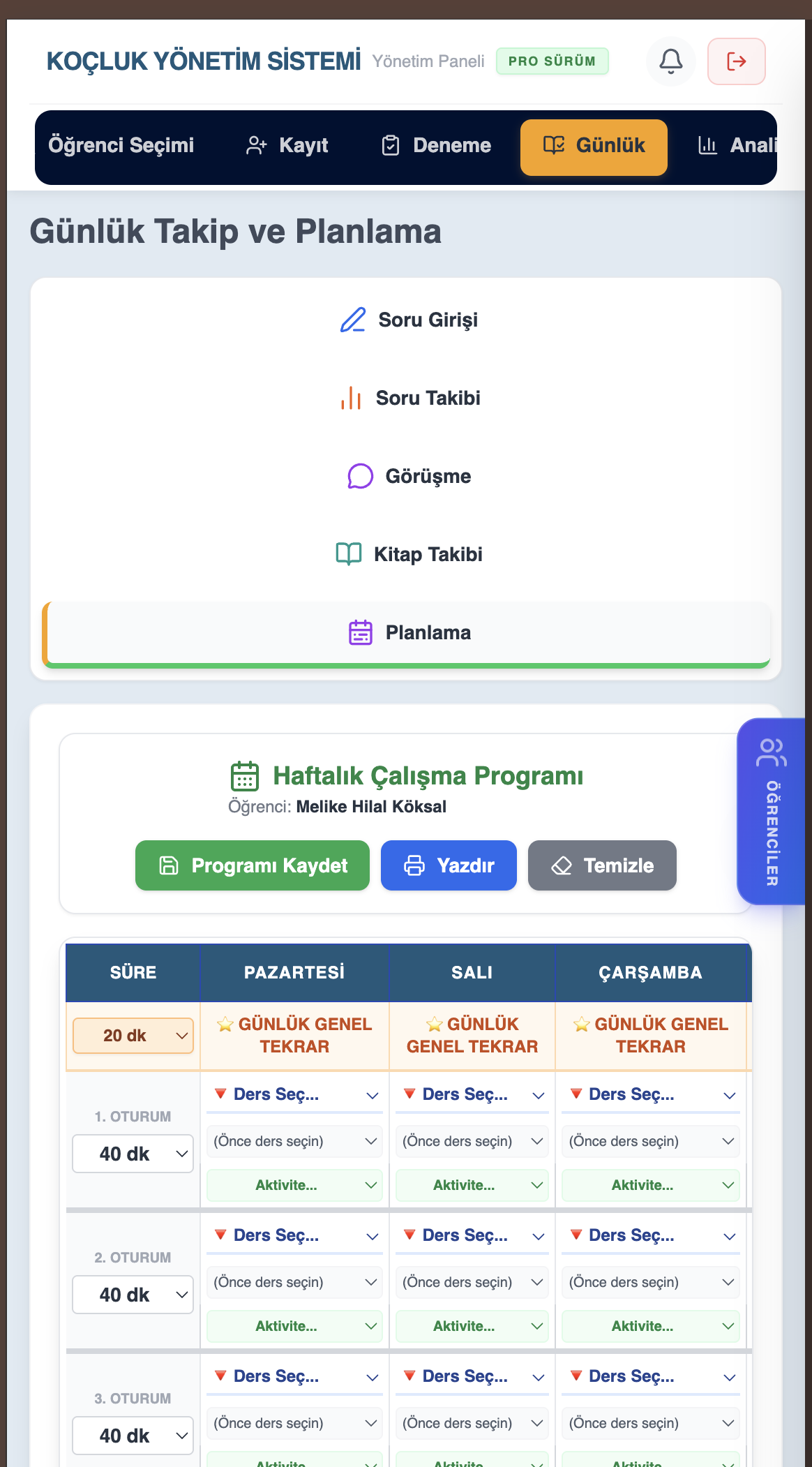The height and width of the screenshot is (1467, 812).
Task: Click the Temizle clear button
Action: [602, 865]
